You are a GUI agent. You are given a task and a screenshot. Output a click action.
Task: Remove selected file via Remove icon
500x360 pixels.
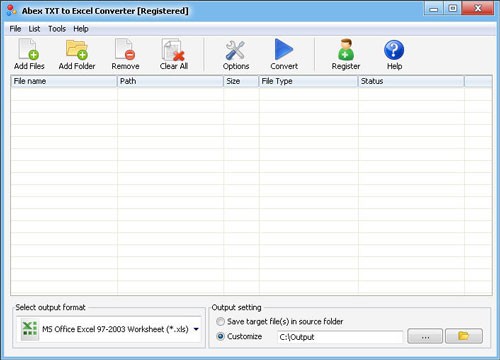point(125,54)
